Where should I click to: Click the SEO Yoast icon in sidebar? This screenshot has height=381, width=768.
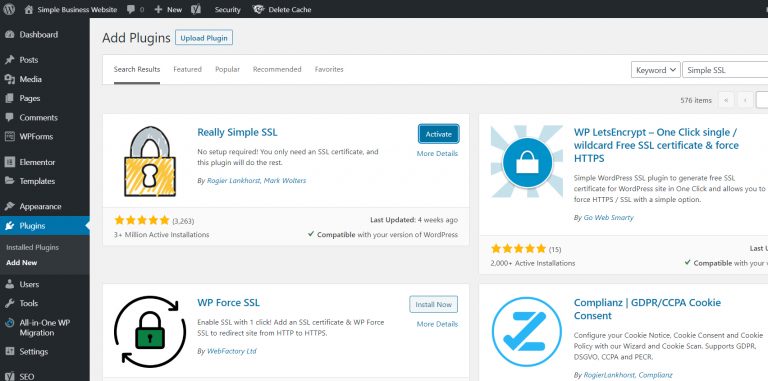(9, 377)
